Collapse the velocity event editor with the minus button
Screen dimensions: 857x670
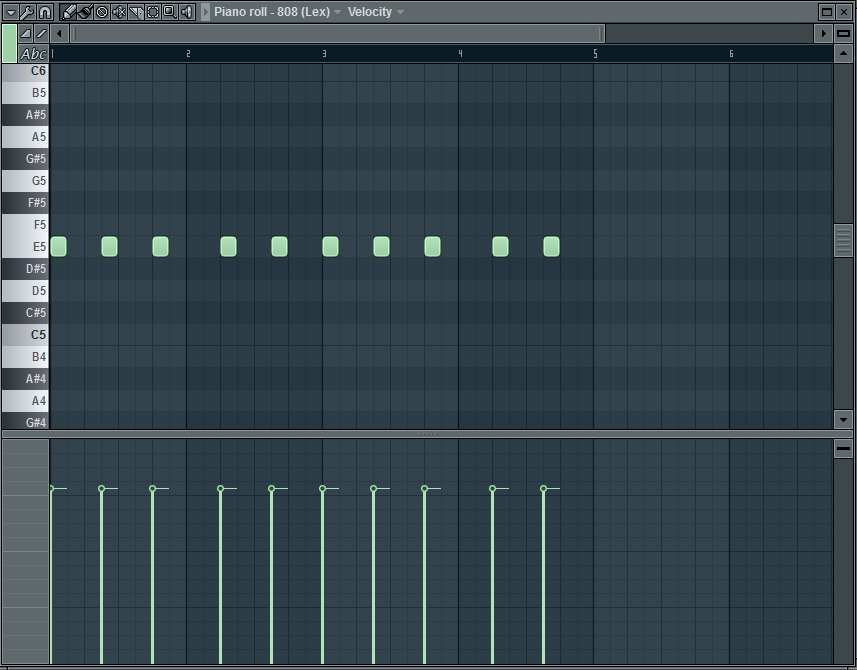(843, 449)
